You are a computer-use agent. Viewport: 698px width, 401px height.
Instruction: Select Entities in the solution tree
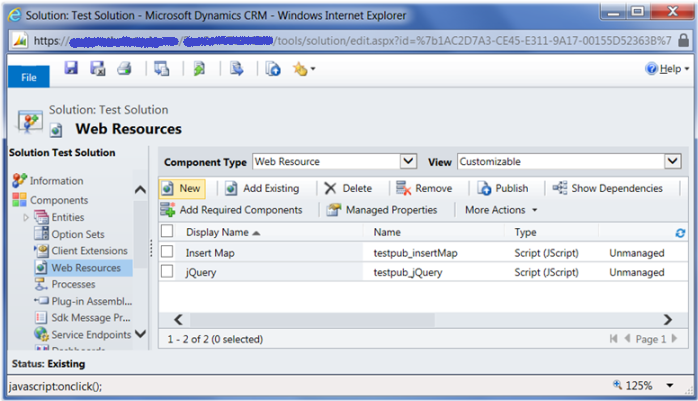(68, 217)
